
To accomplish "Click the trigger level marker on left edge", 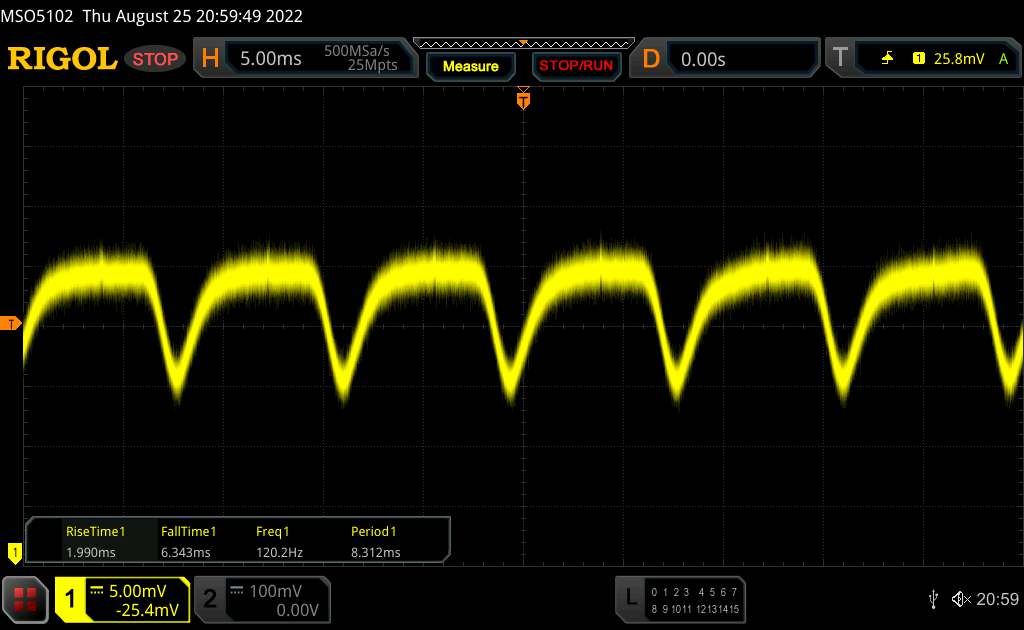I will tap(11, 323).
